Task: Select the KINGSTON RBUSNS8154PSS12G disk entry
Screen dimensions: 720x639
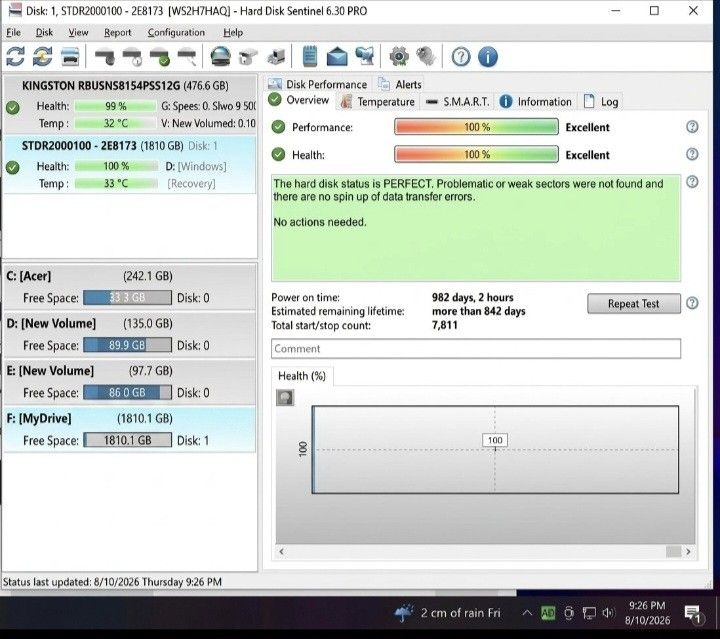Action: pos(130,104)
